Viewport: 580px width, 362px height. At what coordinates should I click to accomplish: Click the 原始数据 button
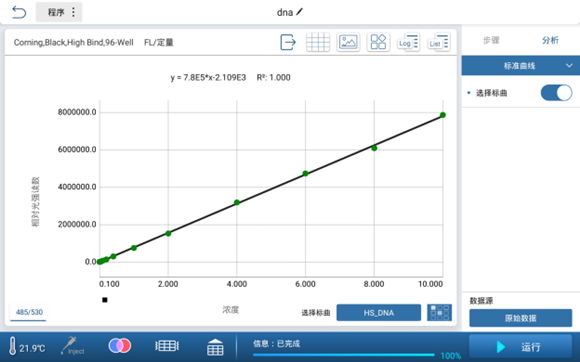(520, 318)
